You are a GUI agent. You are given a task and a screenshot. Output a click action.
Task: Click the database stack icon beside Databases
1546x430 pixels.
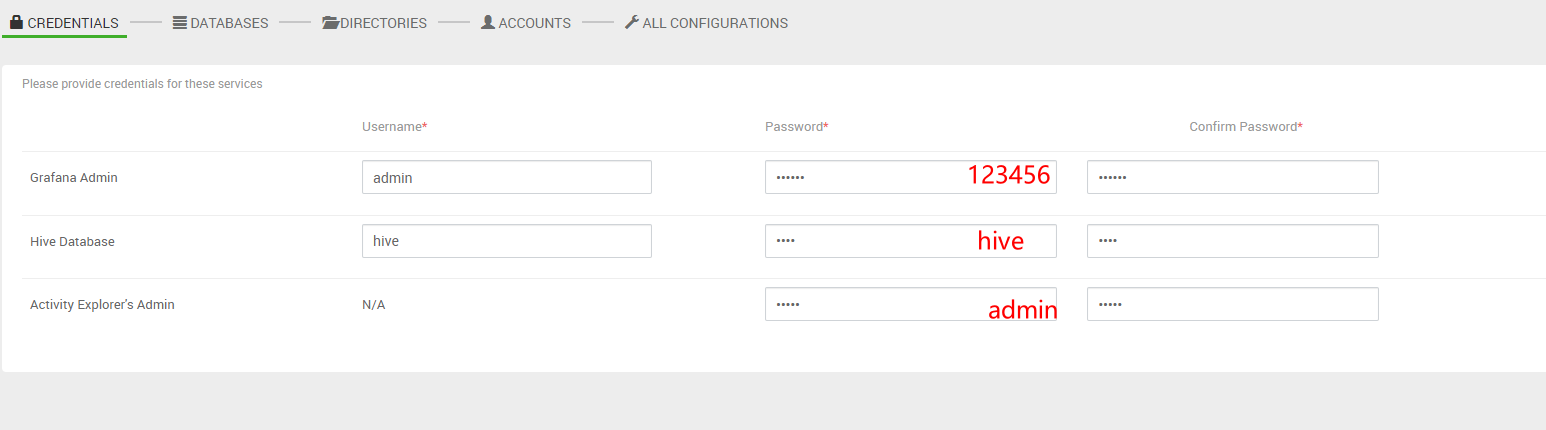(180, 22)
